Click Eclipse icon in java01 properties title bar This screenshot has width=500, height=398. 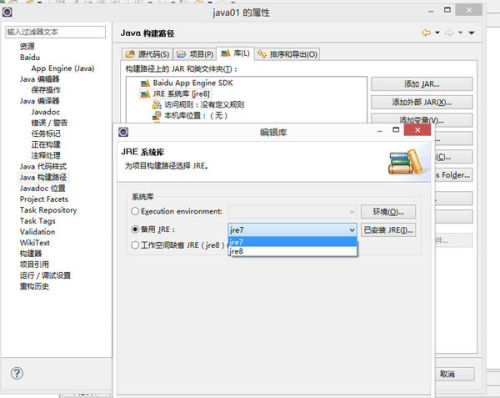click(x=7, y=12)
